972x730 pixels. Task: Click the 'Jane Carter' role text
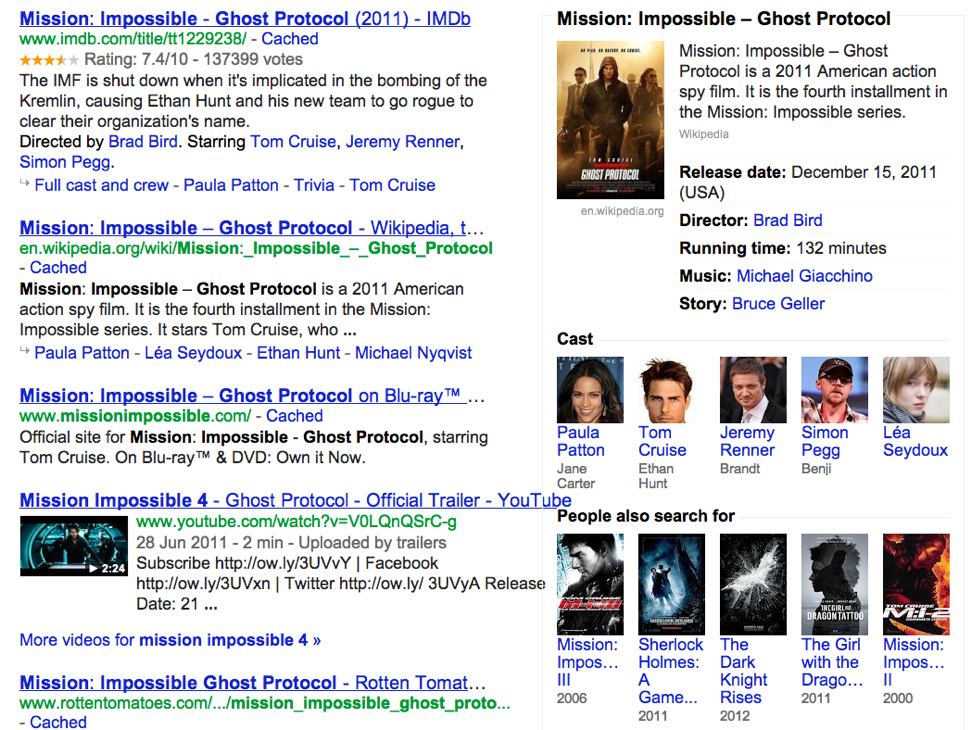[576, 476]
